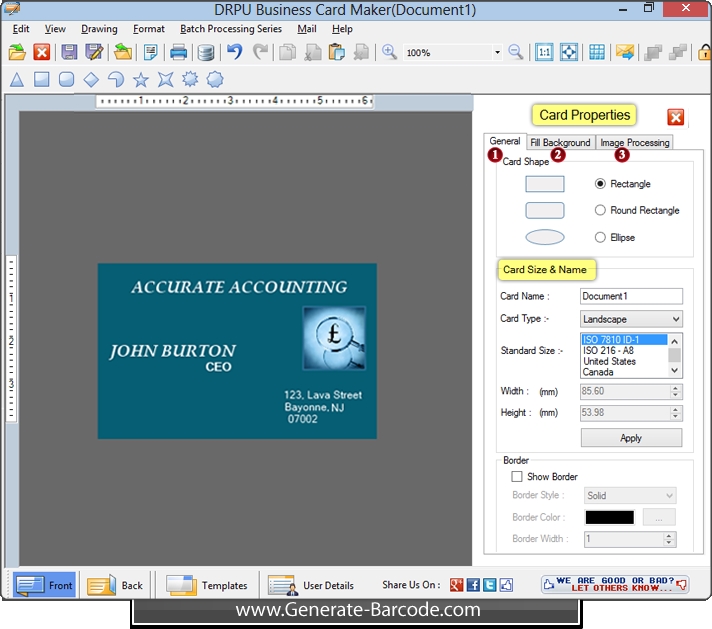Select the square shape tool
712x629 pixels.
42,79
